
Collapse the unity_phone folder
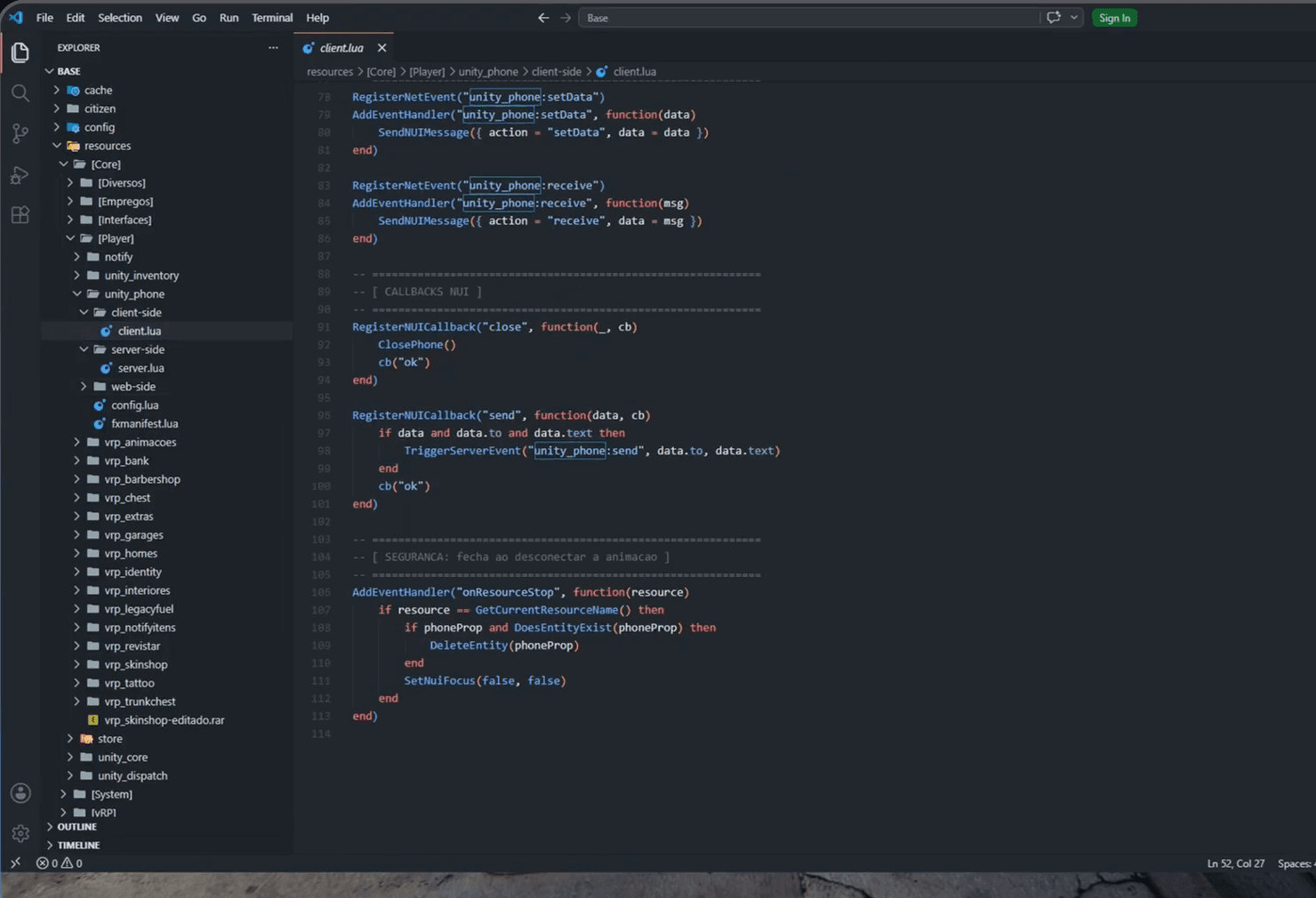[167, 294]
